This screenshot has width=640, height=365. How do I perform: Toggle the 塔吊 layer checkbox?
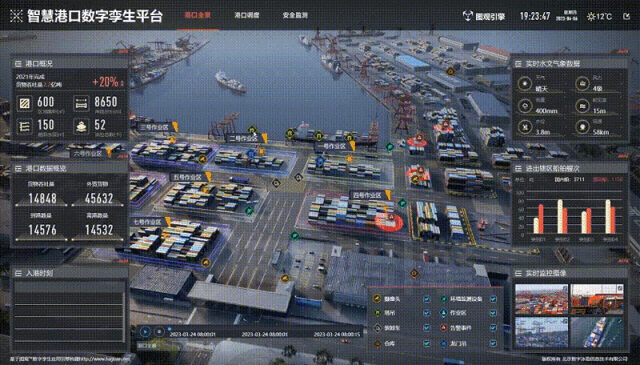point(427,313)
